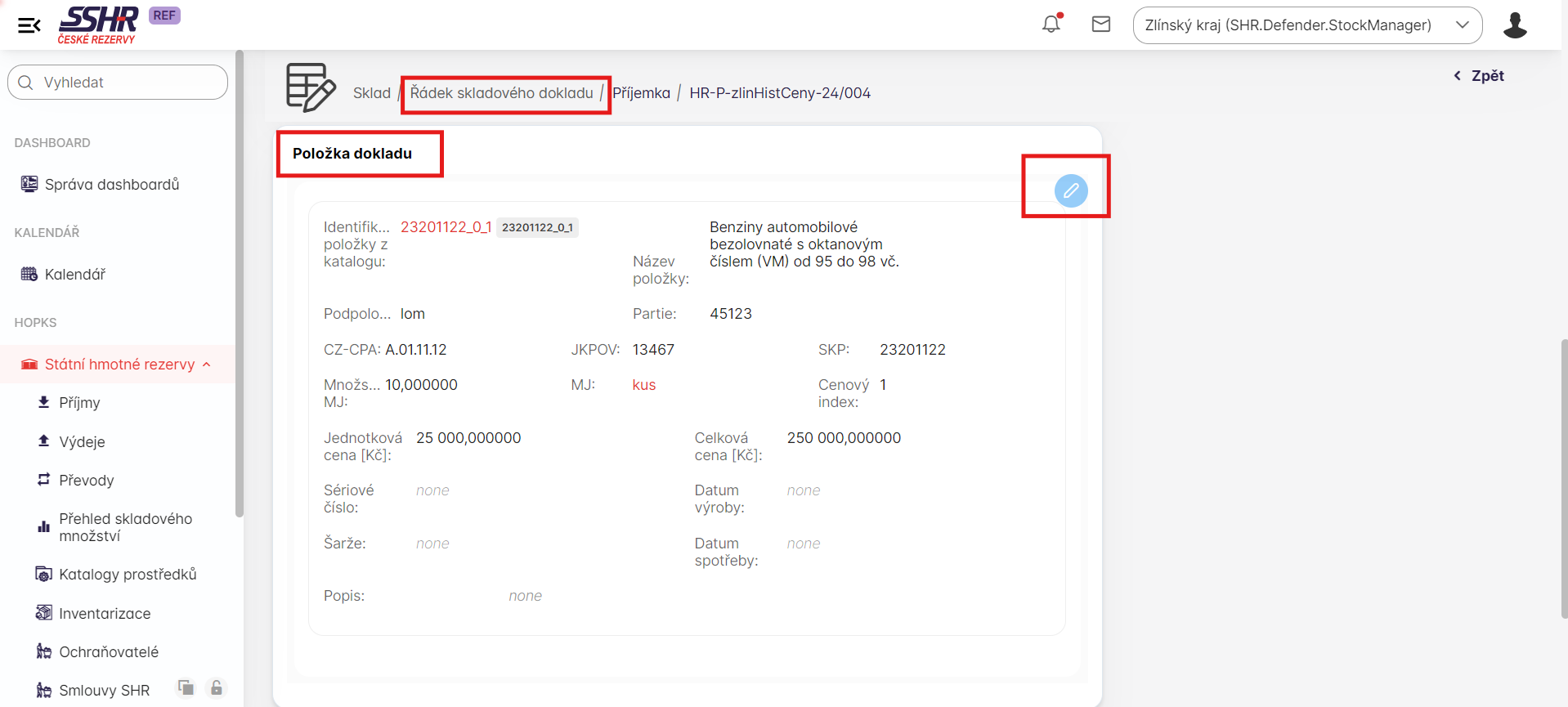1568x707 pixels.
Task: Open Katalogy prostředků in the sidebar
Action: click(x=128, y=575)
